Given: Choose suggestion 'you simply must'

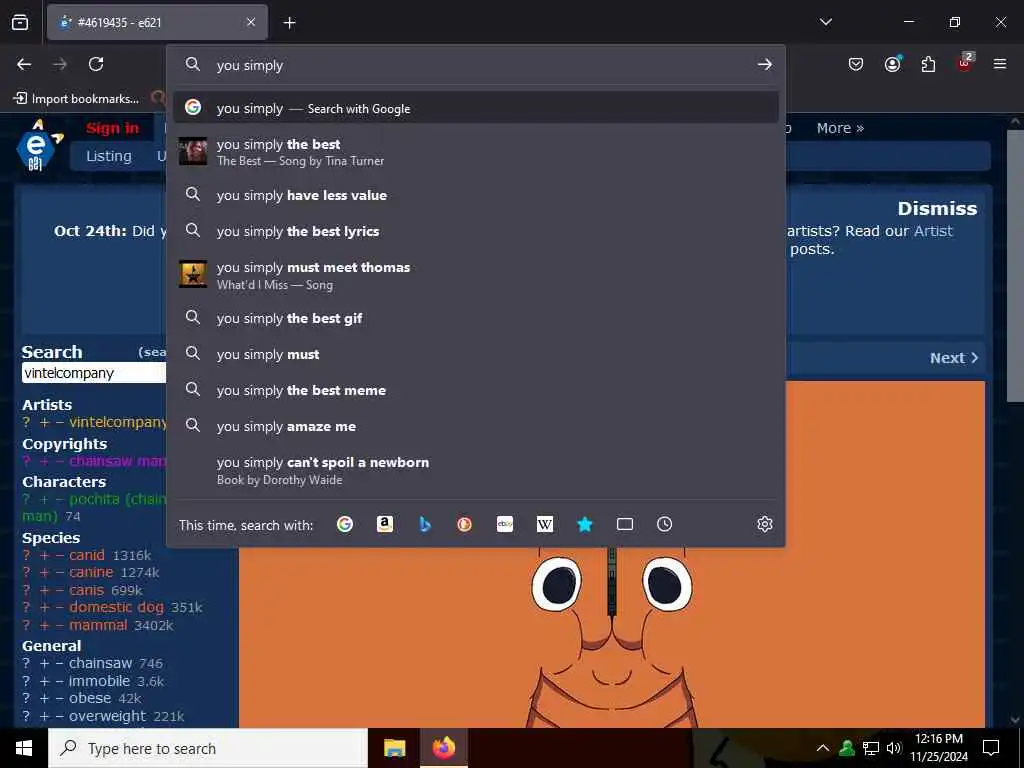Looking at the screenshot, I should pyautogui.click(x=475, y=354).
